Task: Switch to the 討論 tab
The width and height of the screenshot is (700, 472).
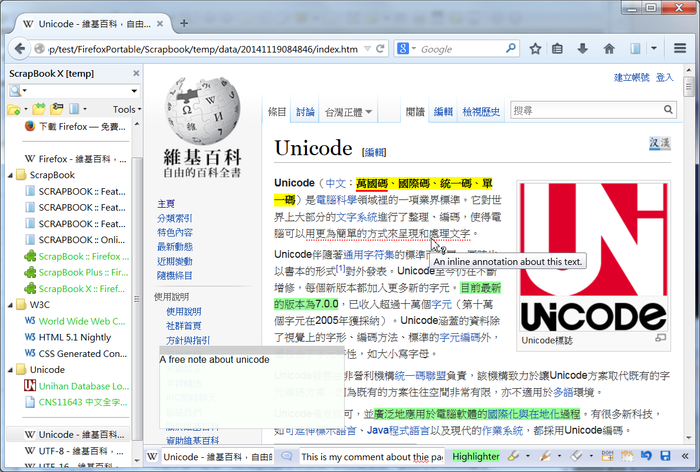Action: (305, 112)
